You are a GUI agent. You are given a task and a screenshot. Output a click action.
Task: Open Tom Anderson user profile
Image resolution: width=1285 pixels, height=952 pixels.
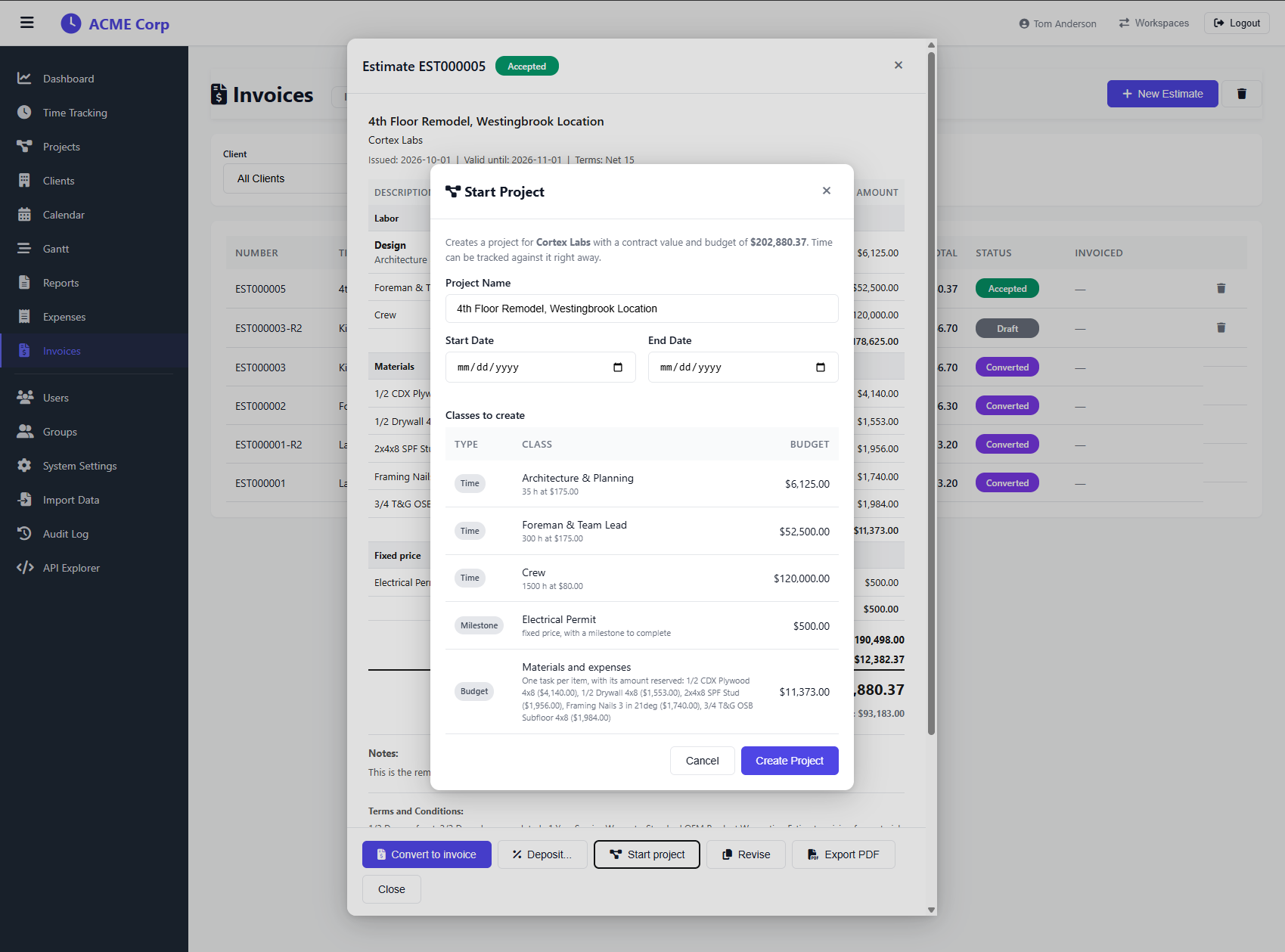(x=1057, y=23)
